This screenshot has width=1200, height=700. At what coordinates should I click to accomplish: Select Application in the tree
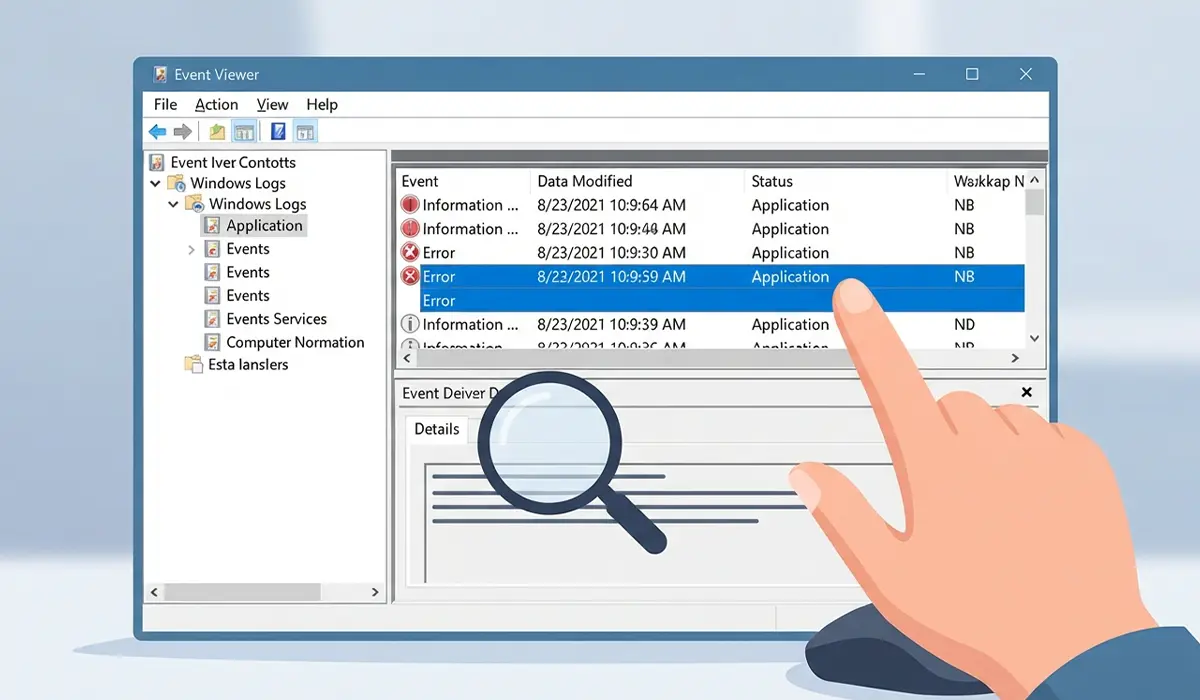pos(264,226)
